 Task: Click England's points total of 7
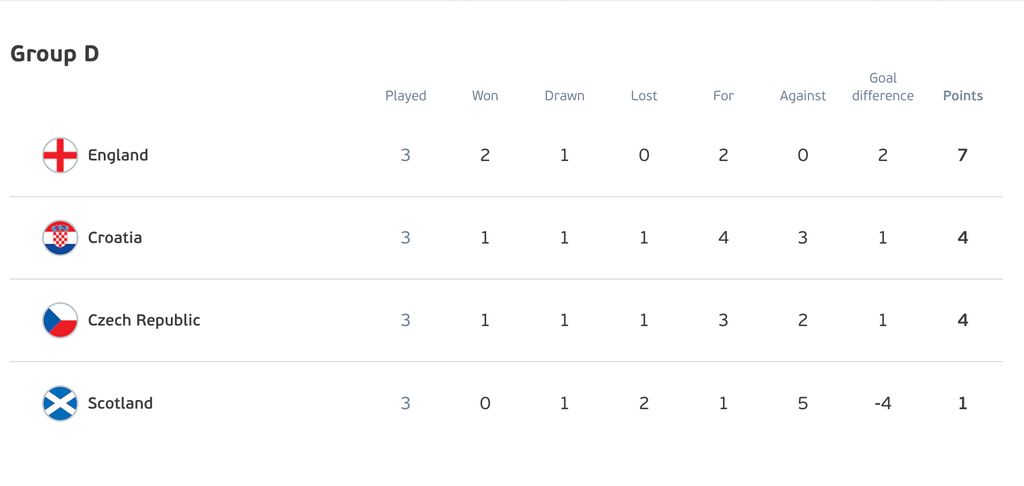click(963, 155)
